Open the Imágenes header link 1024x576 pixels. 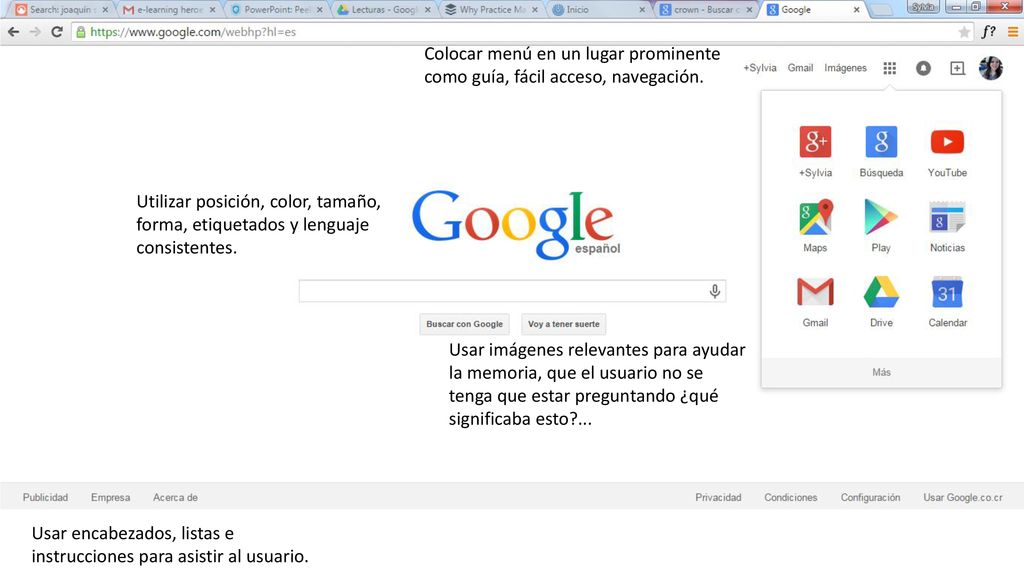click(x=845, y=68)
